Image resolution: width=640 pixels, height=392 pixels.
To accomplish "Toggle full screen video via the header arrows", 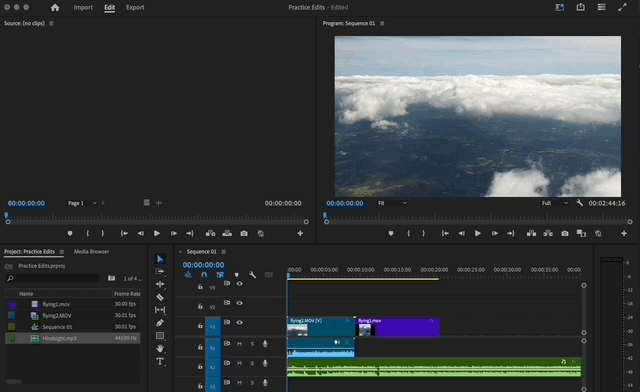I will (x=622, y=7).
